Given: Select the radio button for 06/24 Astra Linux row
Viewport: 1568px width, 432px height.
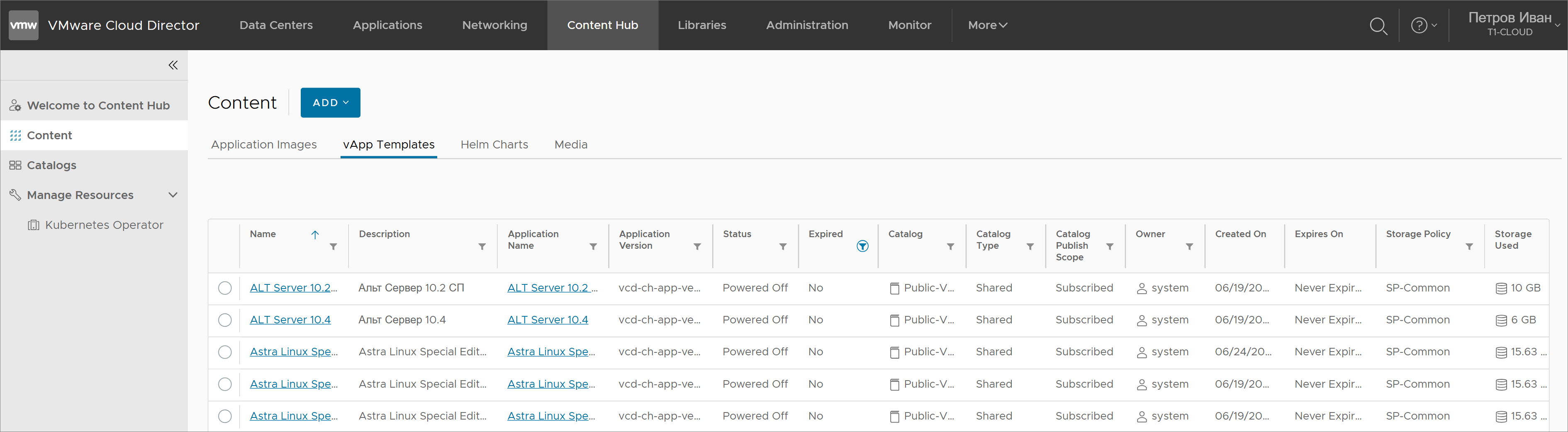Looking at the screenshot, I should tap(224, 352).
